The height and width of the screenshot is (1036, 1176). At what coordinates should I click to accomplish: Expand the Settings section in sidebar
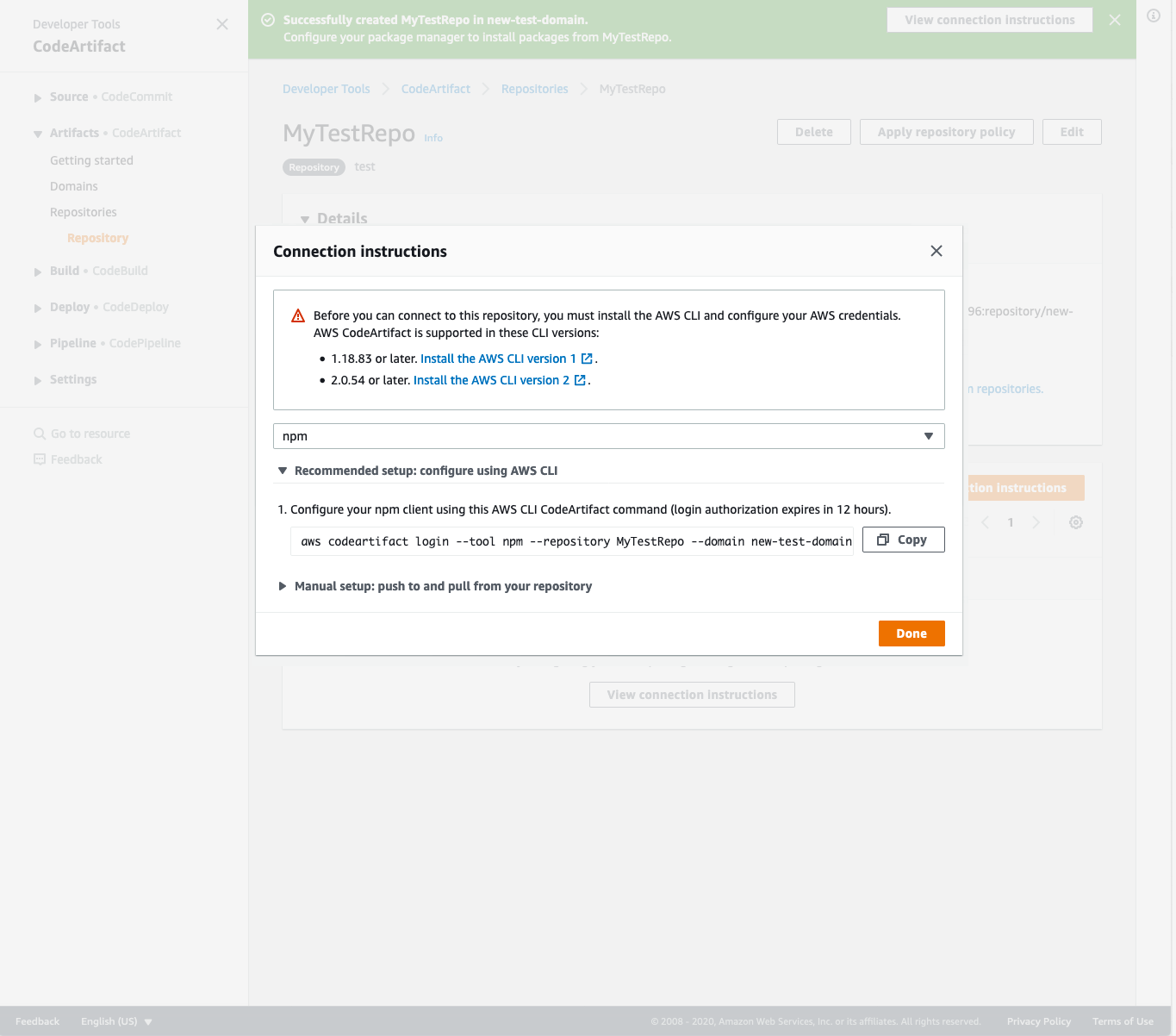[38, 380]
